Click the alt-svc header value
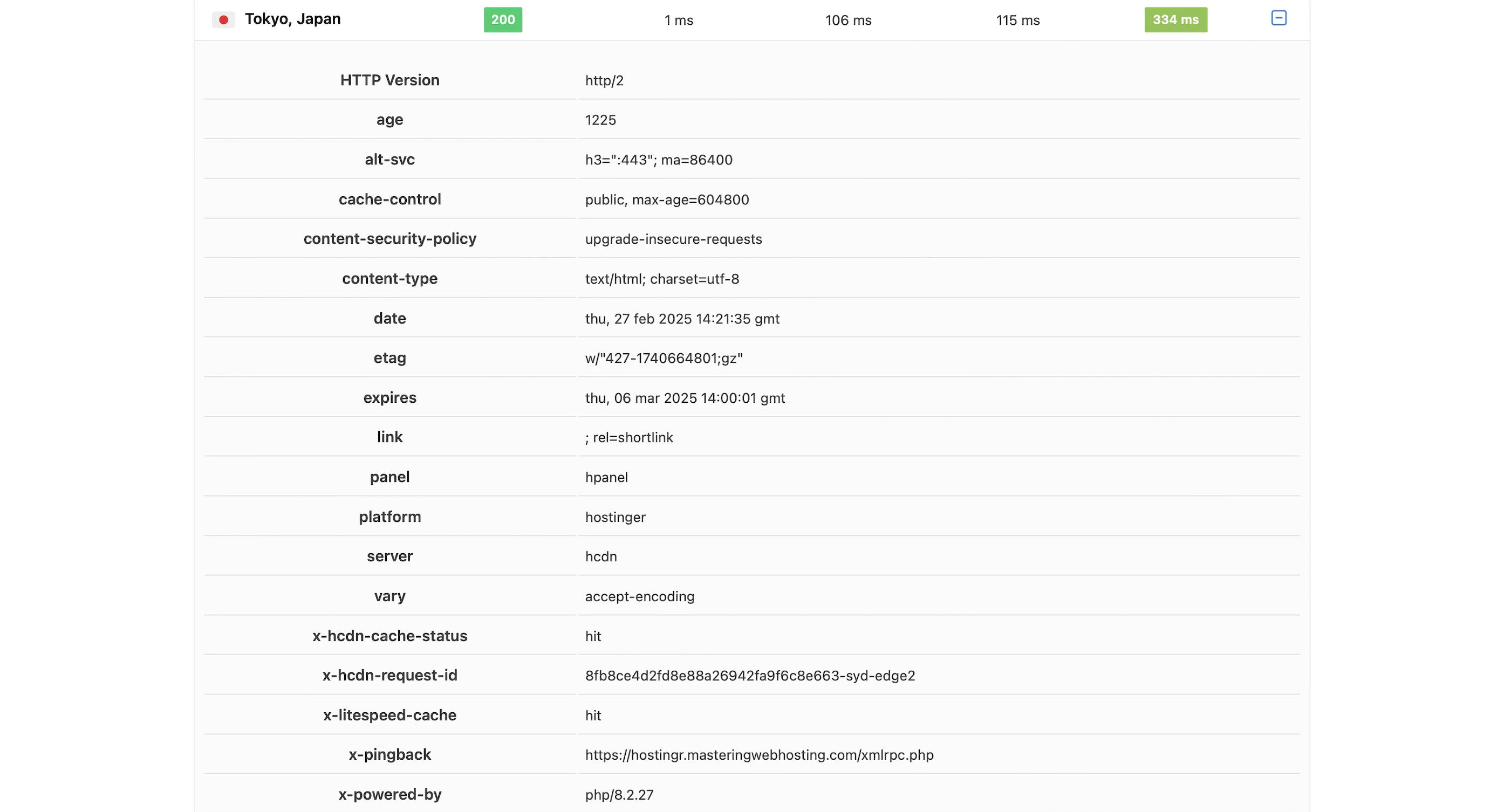Screen dimensions: 1504x812 tap(659, 160)
